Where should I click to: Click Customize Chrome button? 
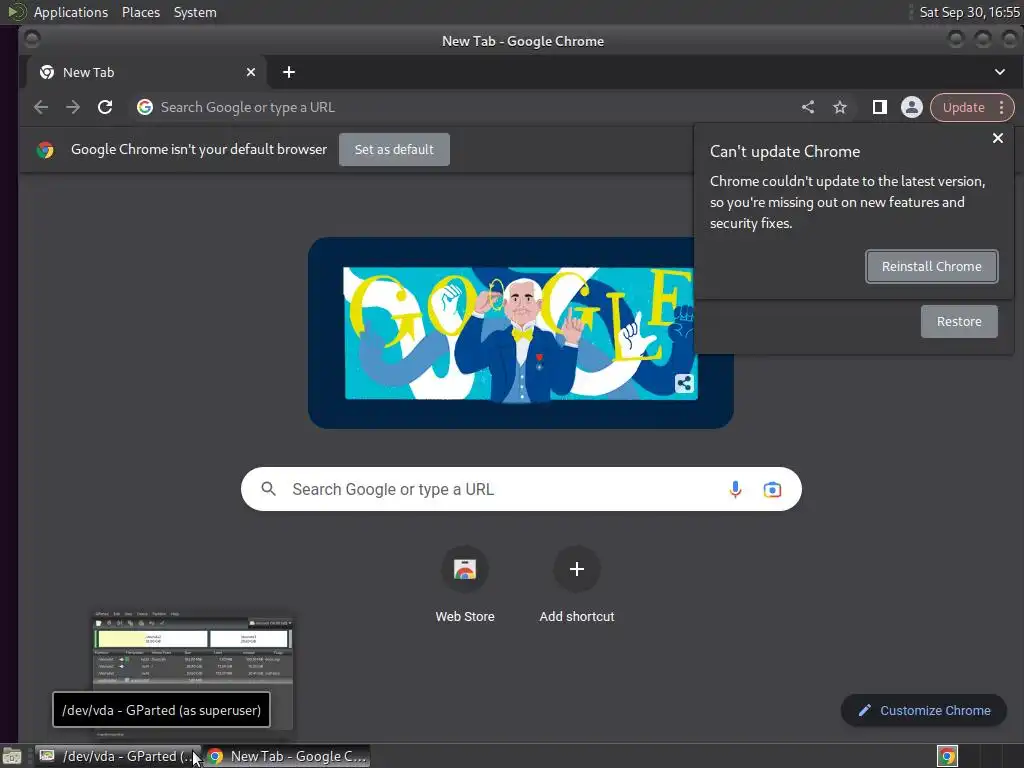coord(923,711)
